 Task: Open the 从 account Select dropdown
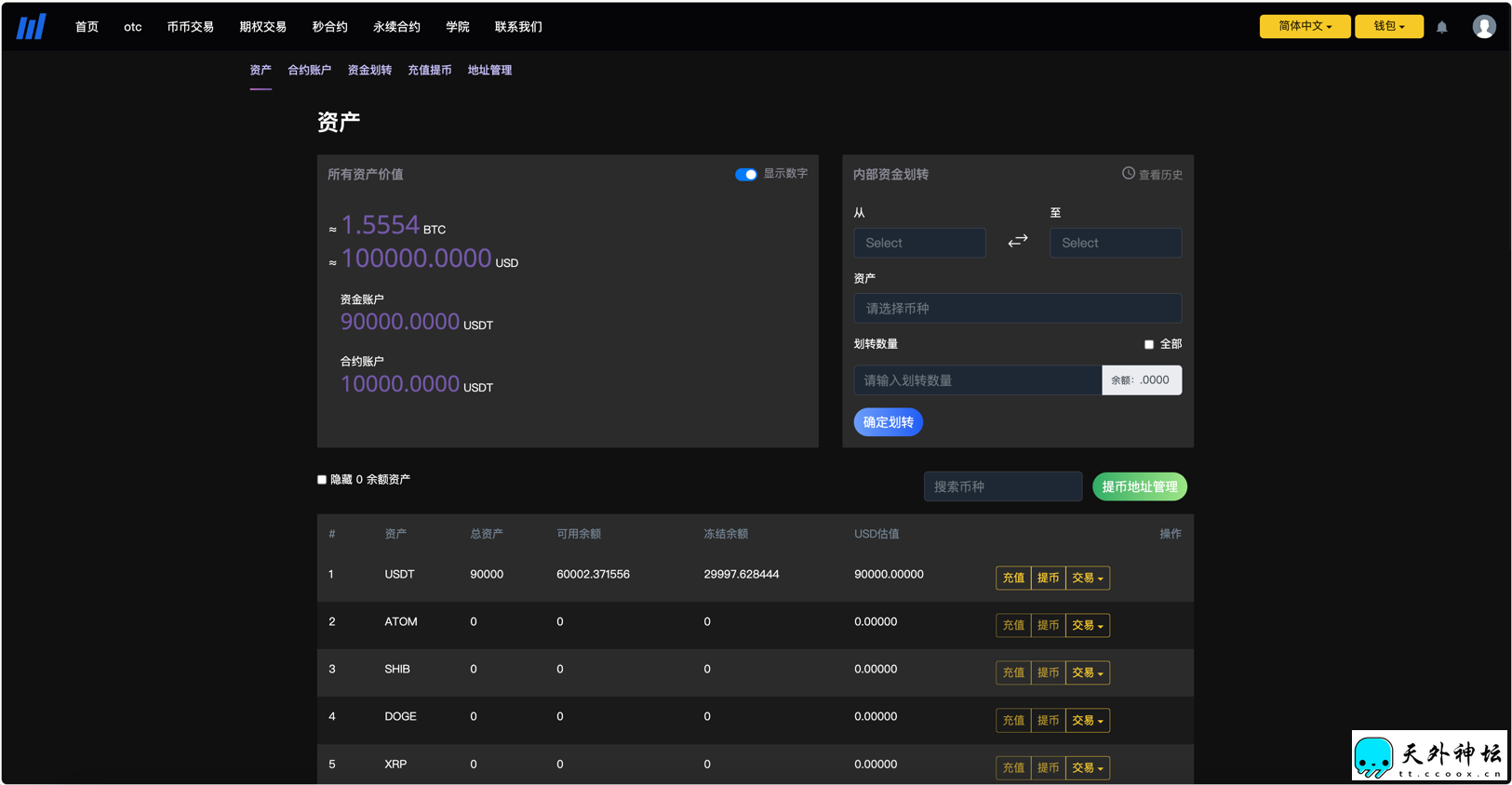tap(919, 243)
